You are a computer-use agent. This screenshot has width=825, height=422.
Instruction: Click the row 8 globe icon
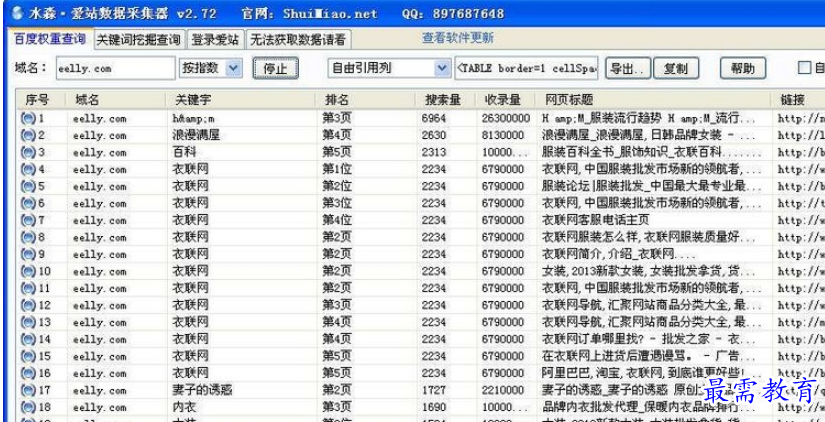[x=28, y=237]
